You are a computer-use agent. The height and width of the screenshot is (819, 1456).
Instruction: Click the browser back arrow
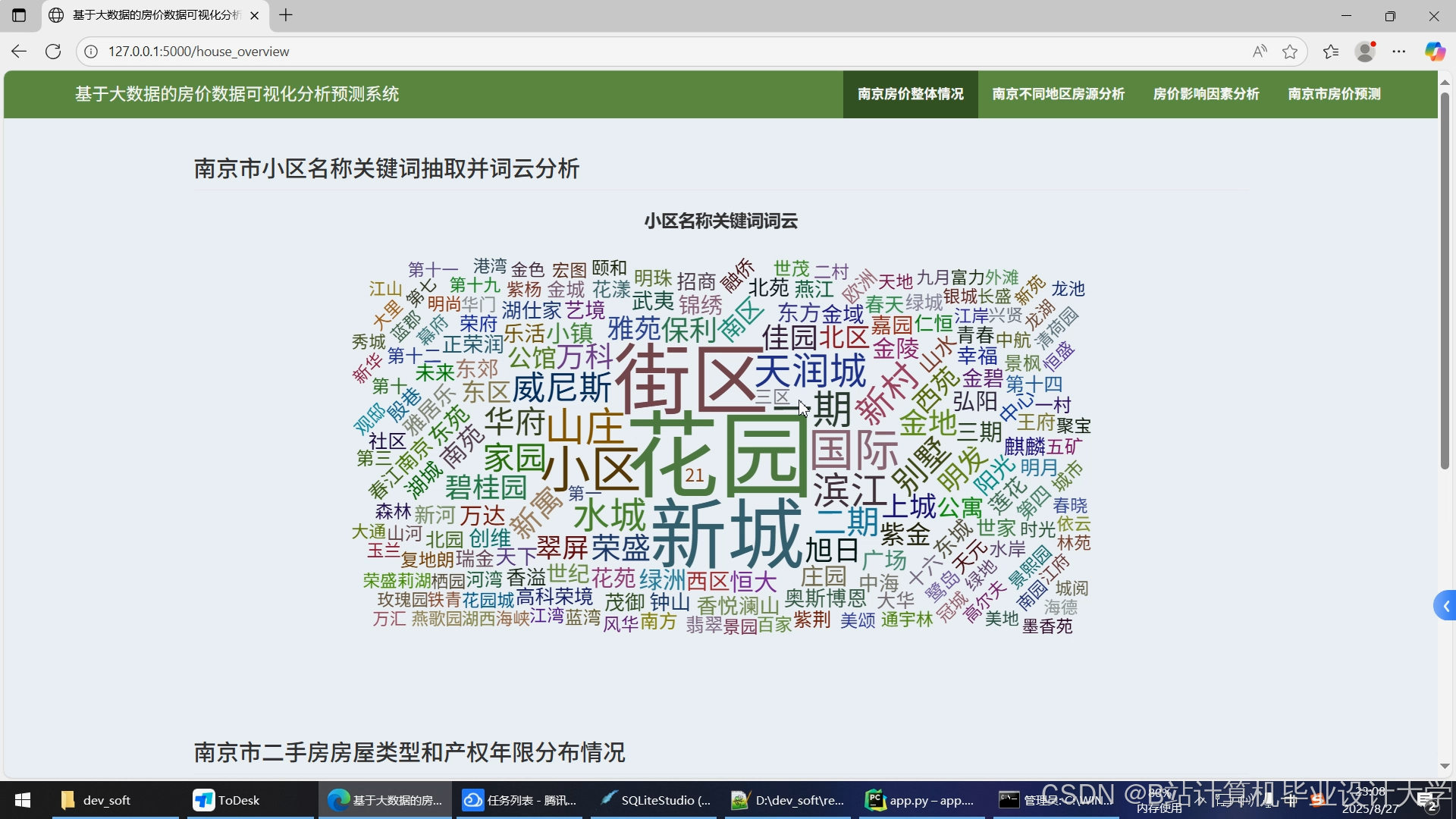click(x=19, y=52)
